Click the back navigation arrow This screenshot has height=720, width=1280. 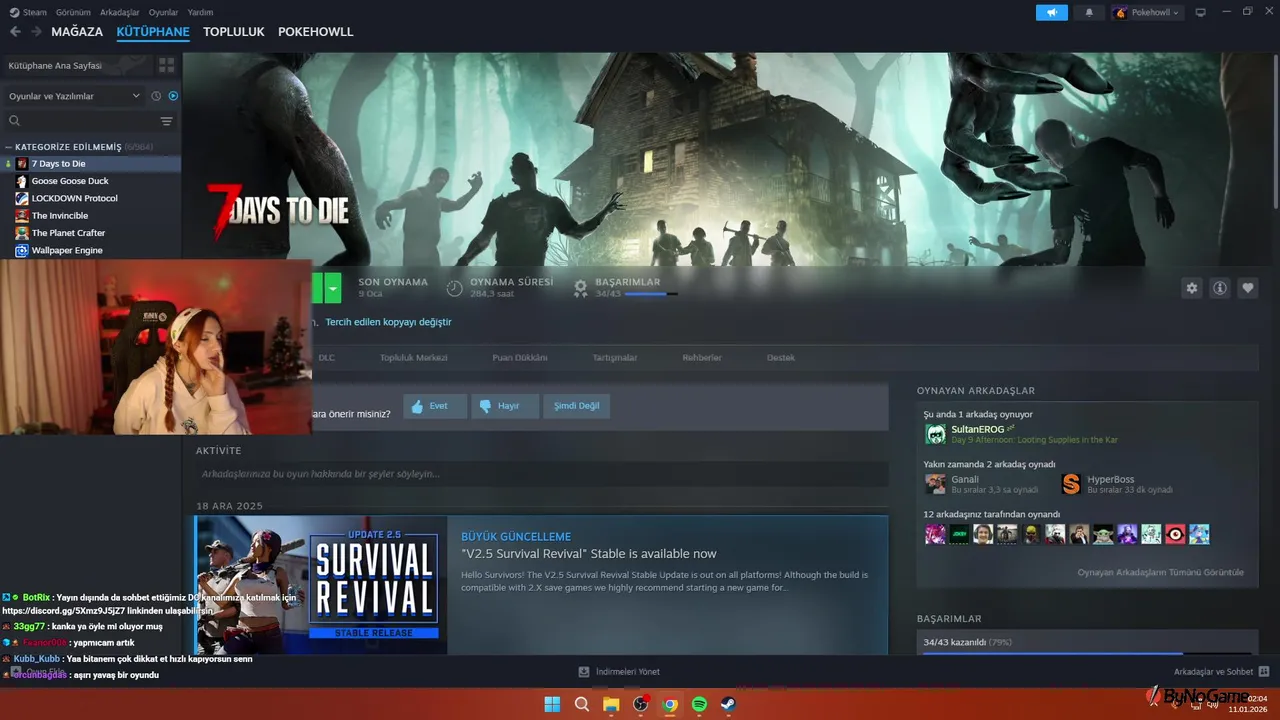click(x=15, y=32)
